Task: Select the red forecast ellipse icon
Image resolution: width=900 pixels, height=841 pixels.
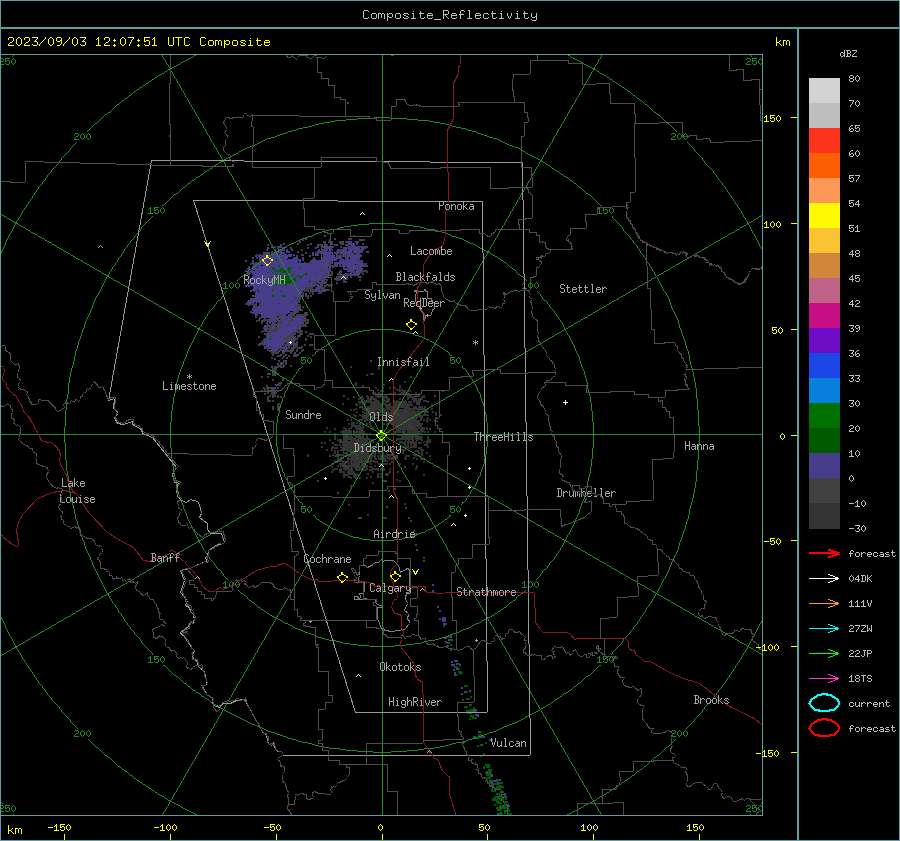Action: pos(824,728)
